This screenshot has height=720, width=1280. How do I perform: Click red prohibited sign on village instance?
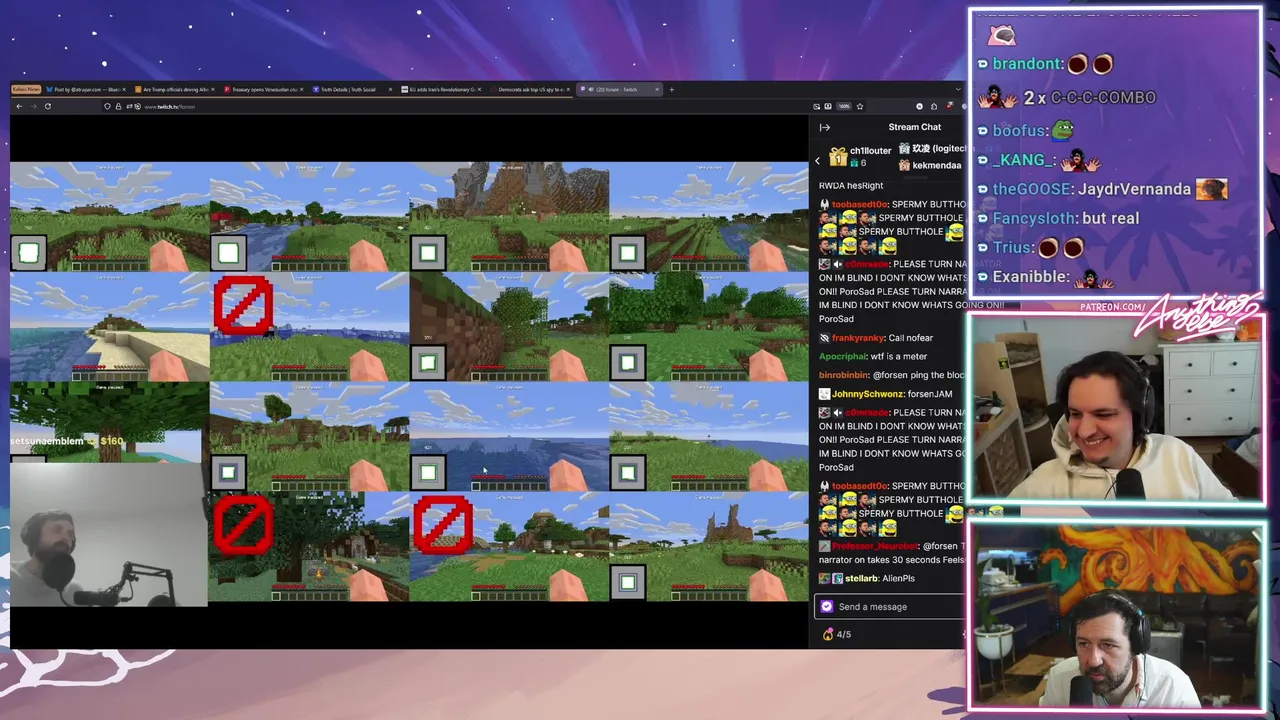click(x=443, y=525)
